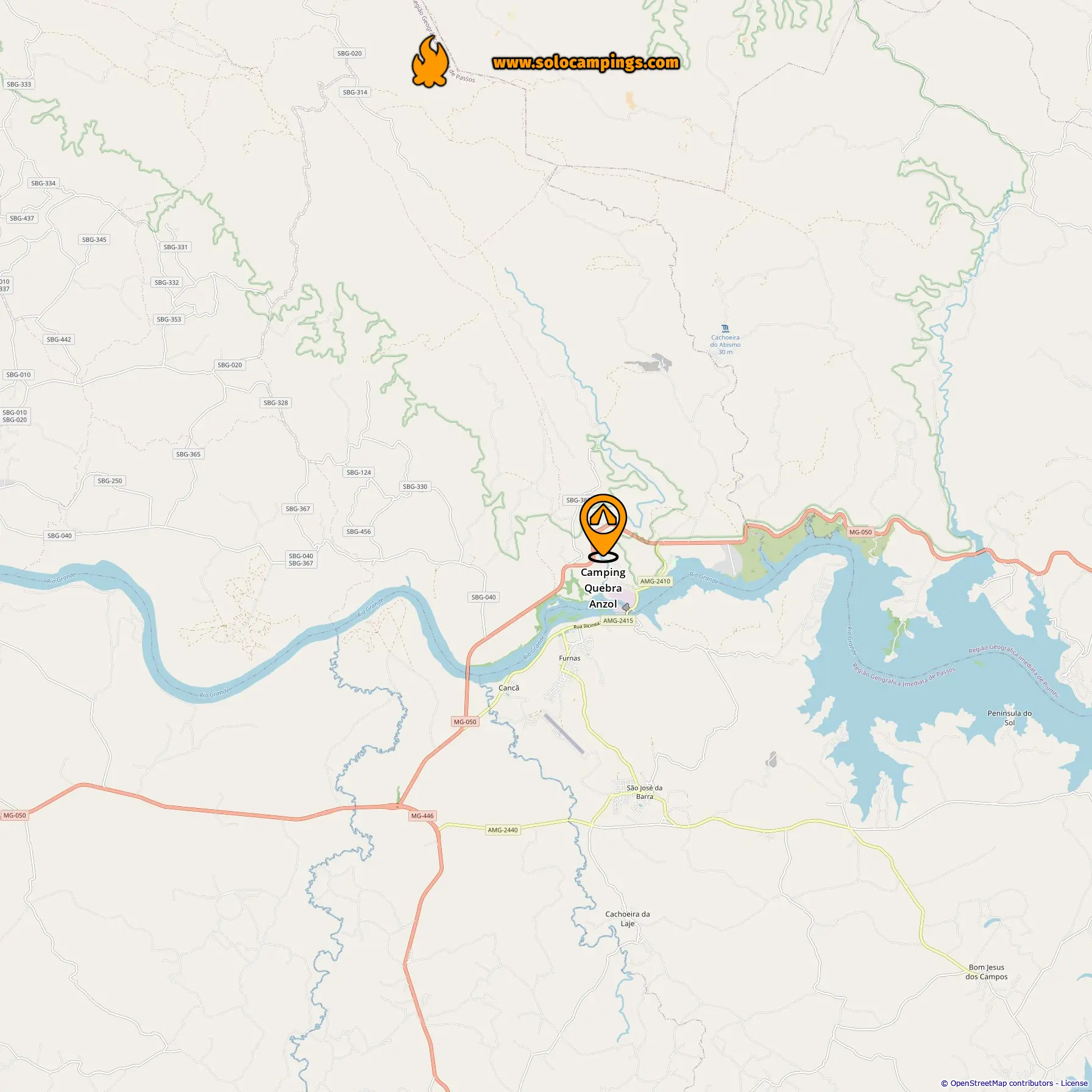This screenshot has height=1092, width=1092.
Task: Click the flame logo icon
Action: coord(430,61)
